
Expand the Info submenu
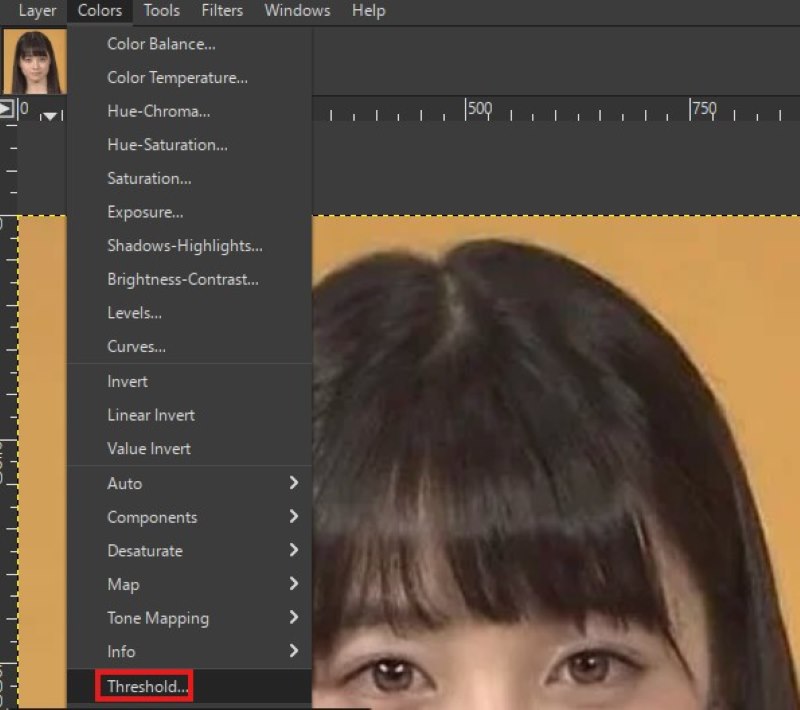[x=190, y=652]
